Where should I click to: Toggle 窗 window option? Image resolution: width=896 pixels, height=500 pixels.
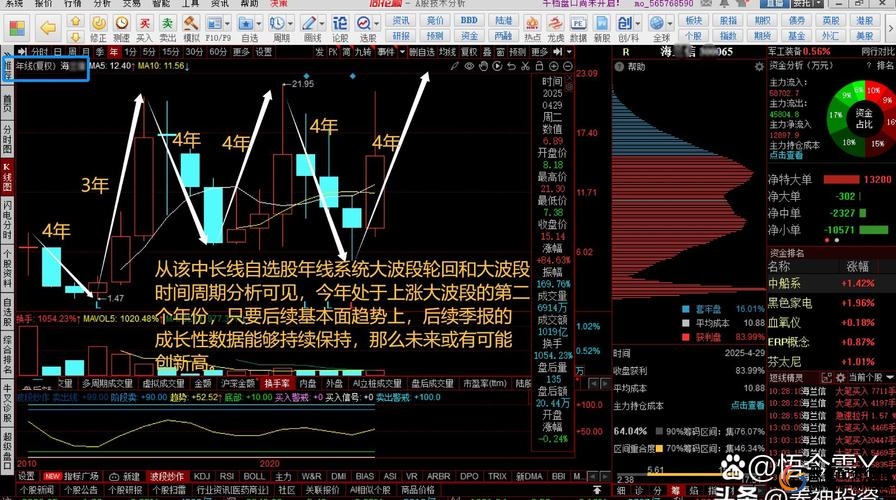(501, 52)
